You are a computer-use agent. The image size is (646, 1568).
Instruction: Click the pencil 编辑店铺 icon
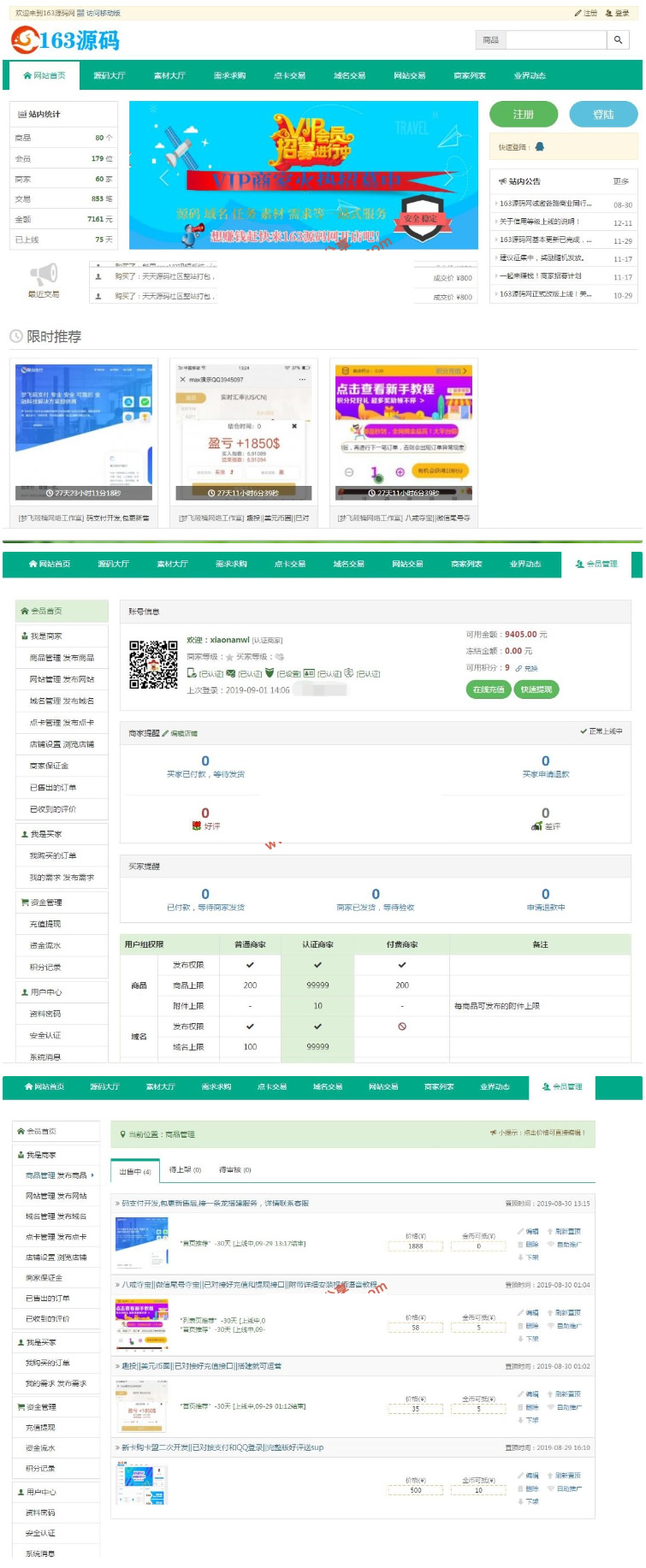165,733
